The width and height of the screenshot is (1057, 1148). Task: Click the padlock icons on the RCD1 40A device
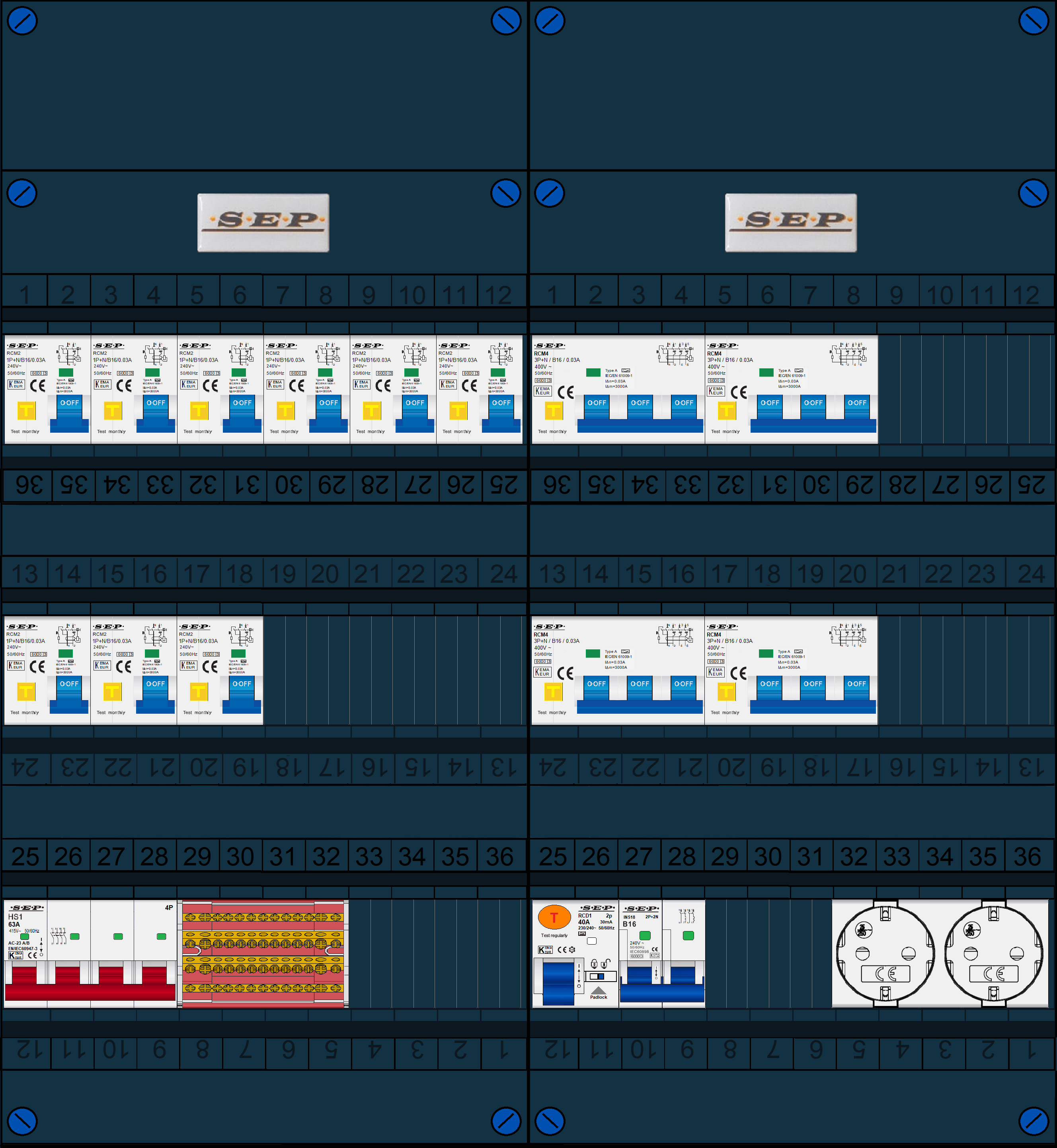601,964
